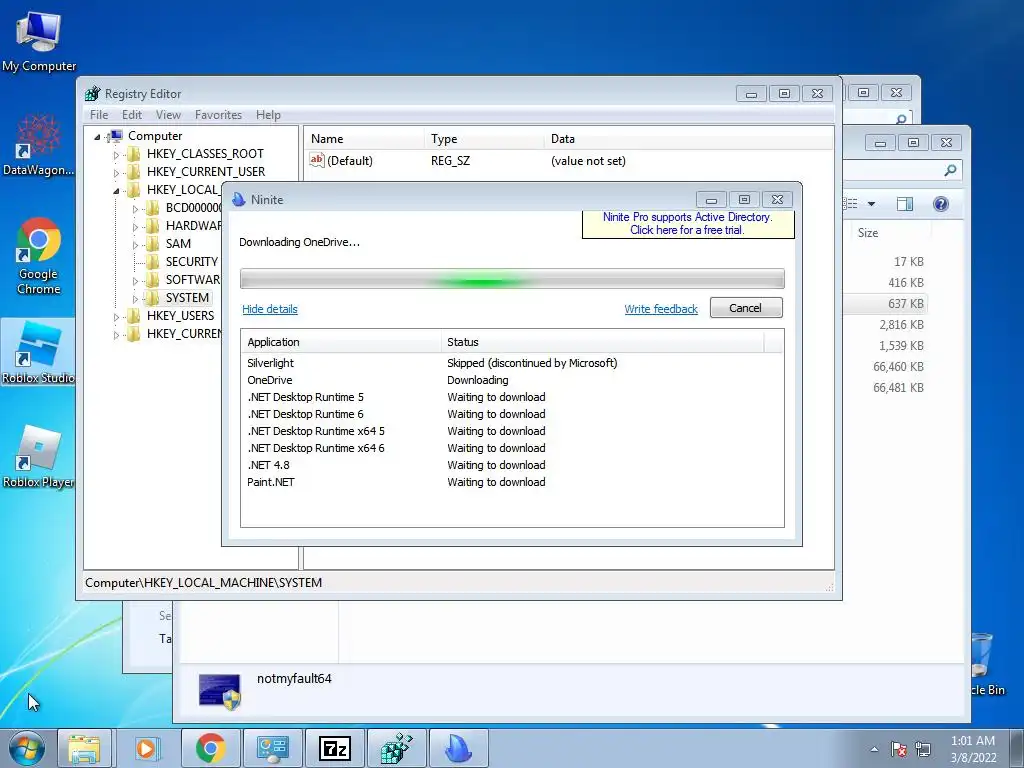Click the Size column header in Explorer

coord(891,232)
